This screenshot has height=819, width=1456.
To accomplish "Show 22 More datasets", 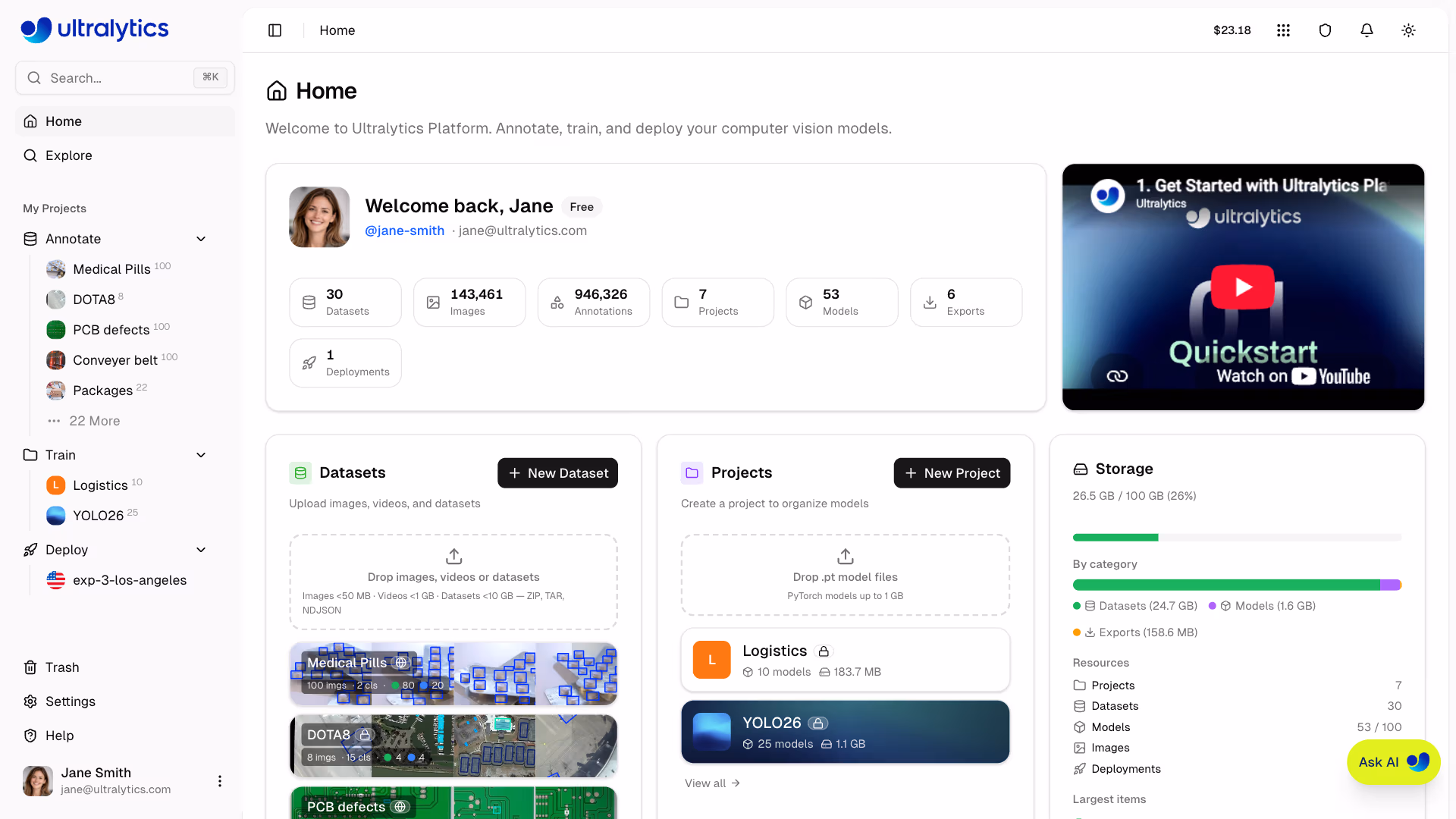I will click(94, 421).
